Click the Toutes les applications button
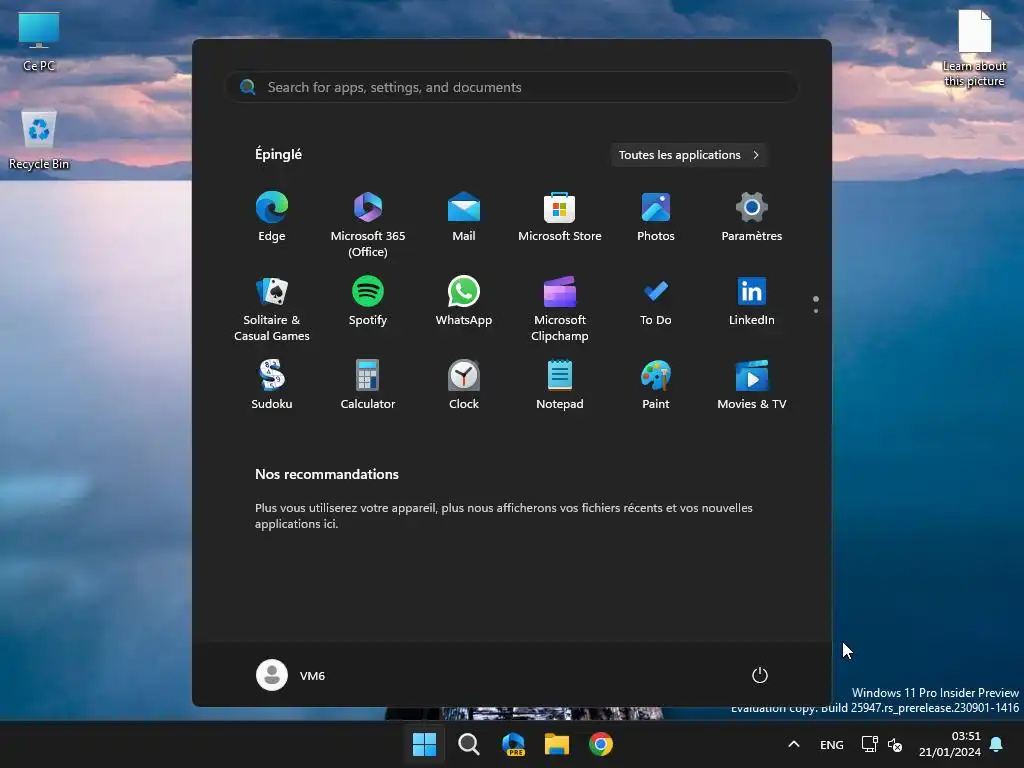 tap(689, 155)
